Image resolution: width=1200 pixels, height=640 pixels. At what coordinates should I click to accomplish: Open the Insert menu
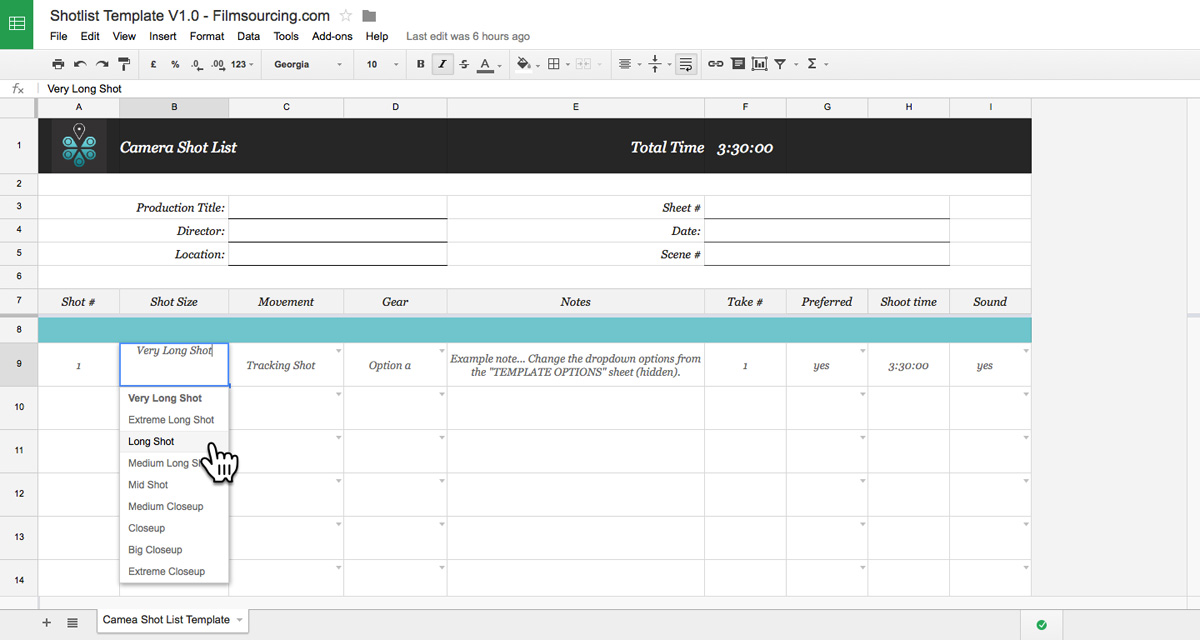pyautogui.click(x=163, y=36)
